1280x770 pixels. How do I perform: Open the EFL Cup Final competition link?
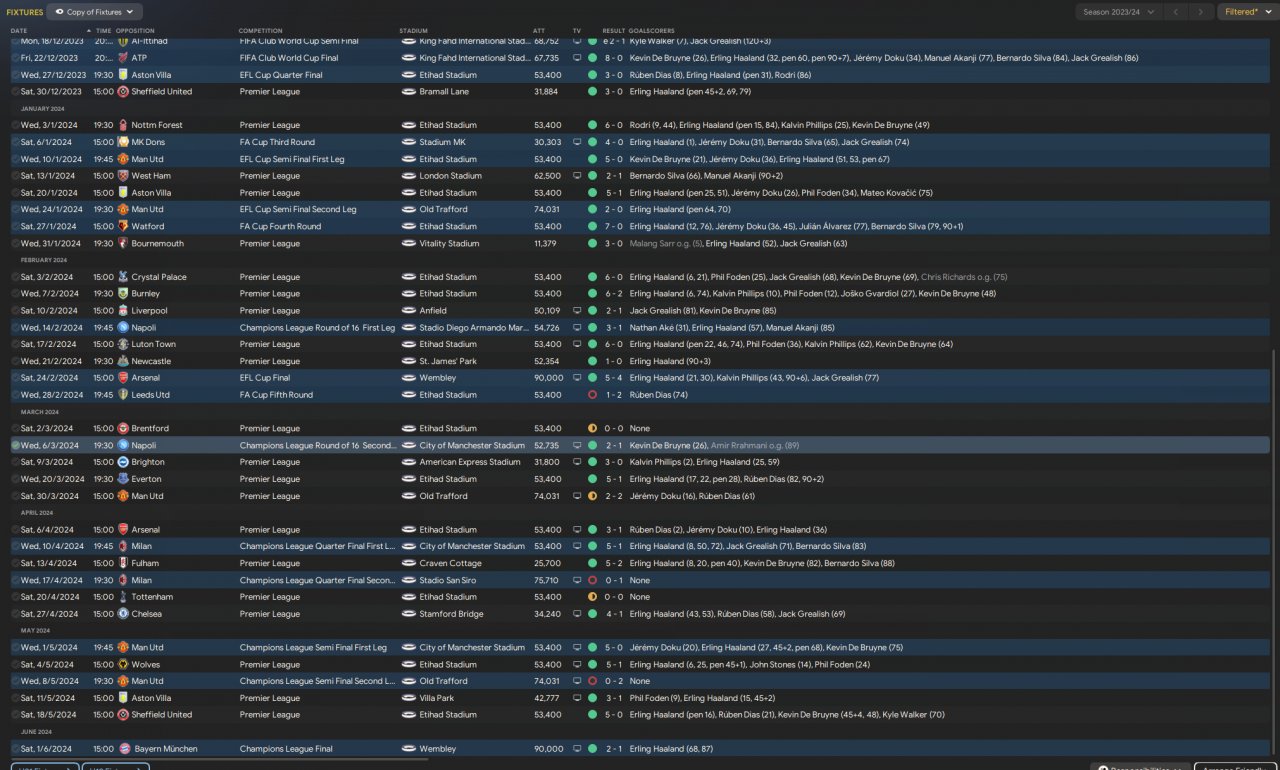(x=266, y=378)
